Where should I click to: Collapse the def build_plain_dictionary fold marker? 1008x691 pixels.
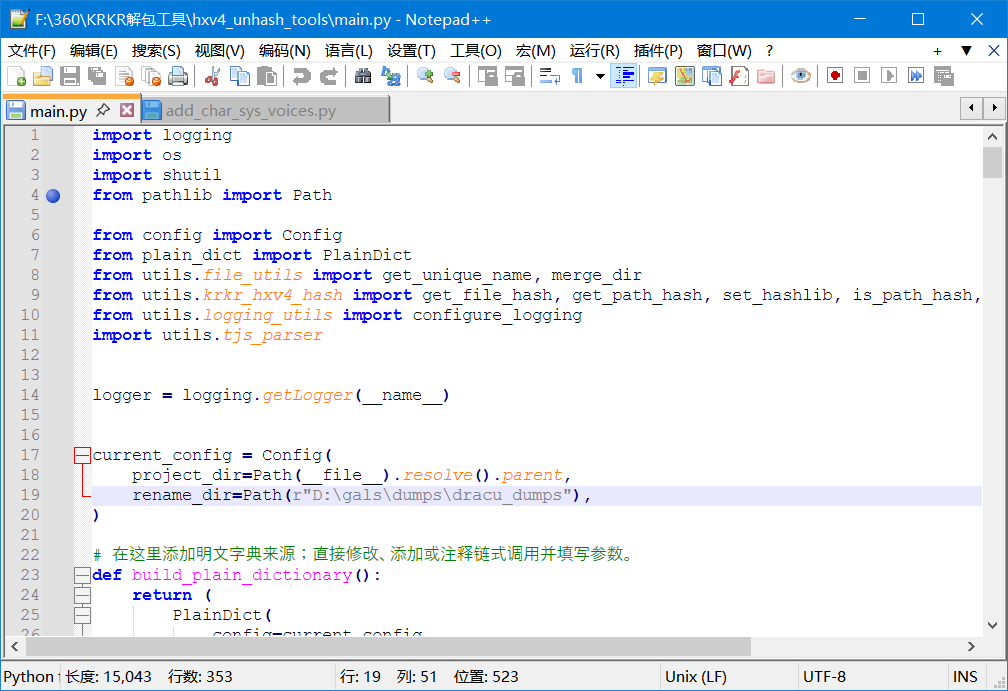click(x=82, y=575)
